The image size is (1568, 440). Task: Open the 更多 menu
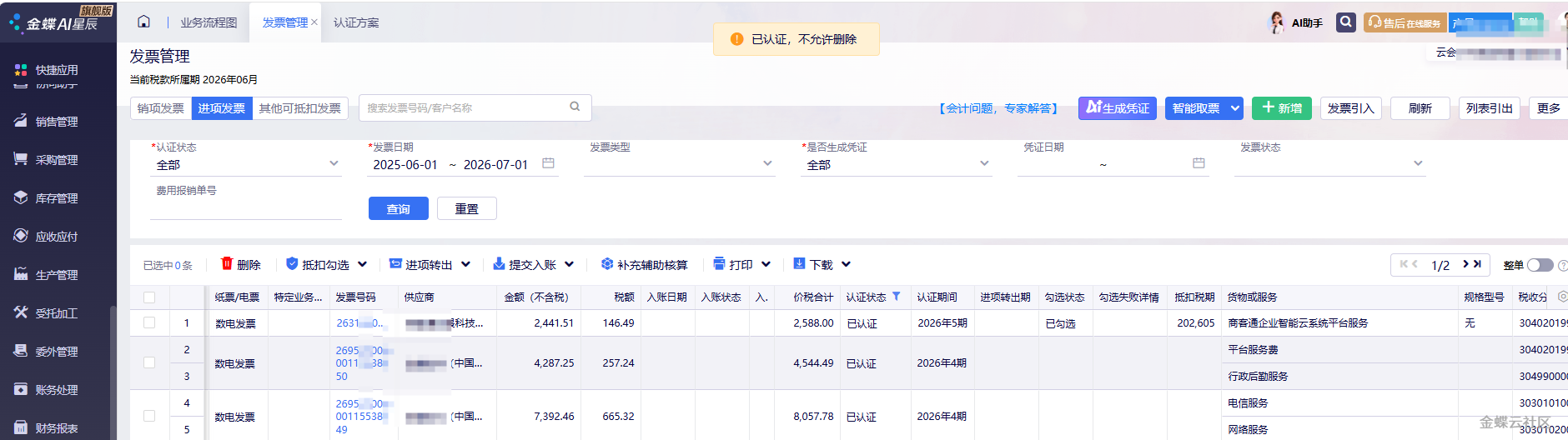[x=1549, y=108]
